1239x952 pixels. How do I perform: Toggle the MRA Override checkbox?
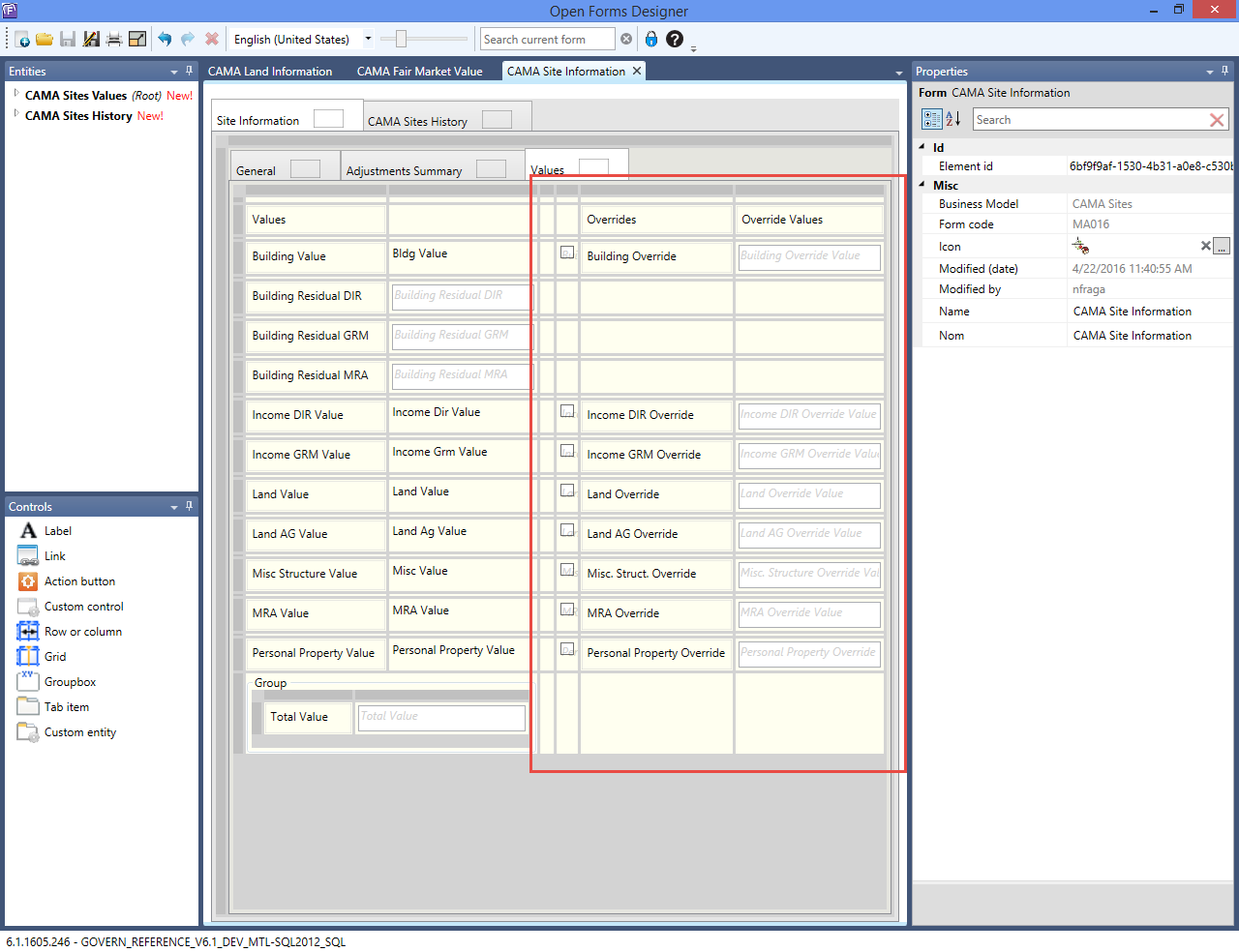[567, 610]
